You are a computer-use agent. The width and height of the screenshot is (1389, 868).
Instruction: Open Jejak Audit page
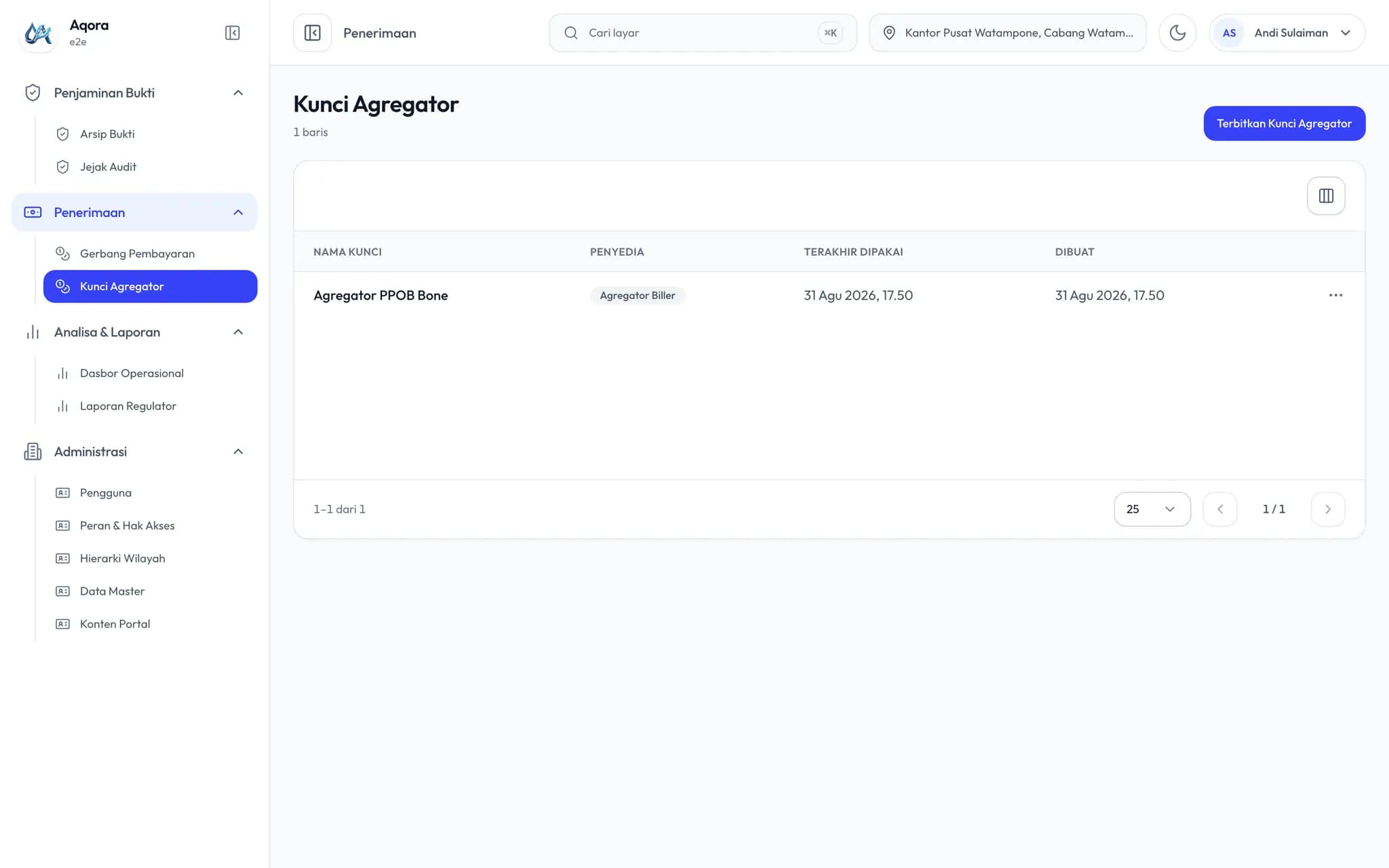click(150, 167)
